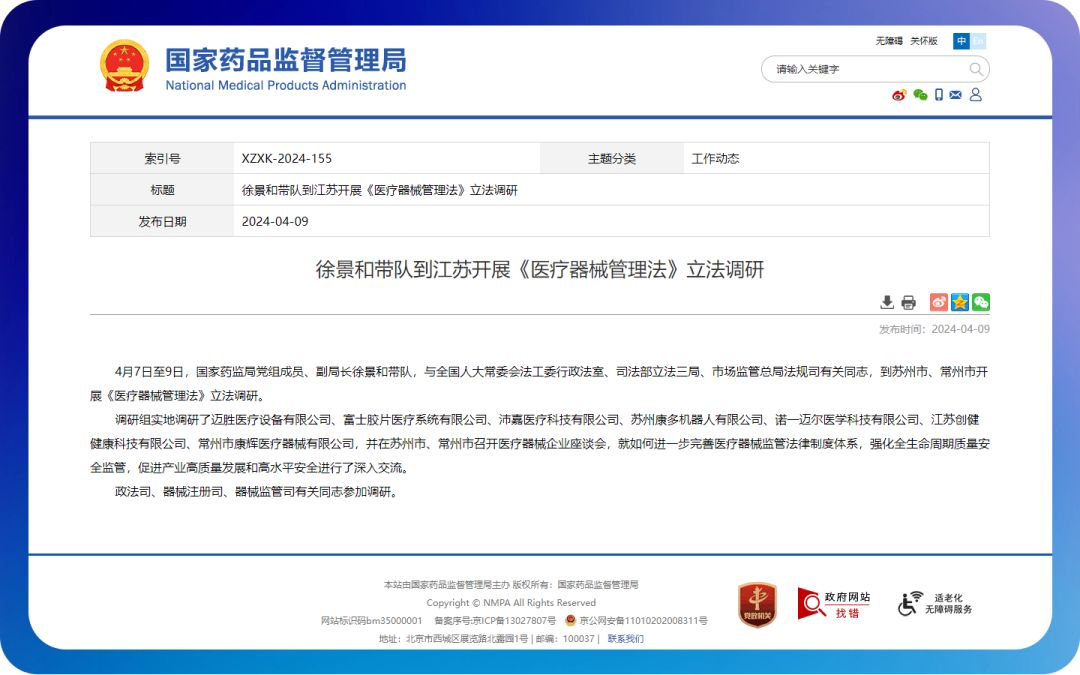The image size is (1080, 675).
Task: Click the email envelope icon
Action: click(955, 95)
